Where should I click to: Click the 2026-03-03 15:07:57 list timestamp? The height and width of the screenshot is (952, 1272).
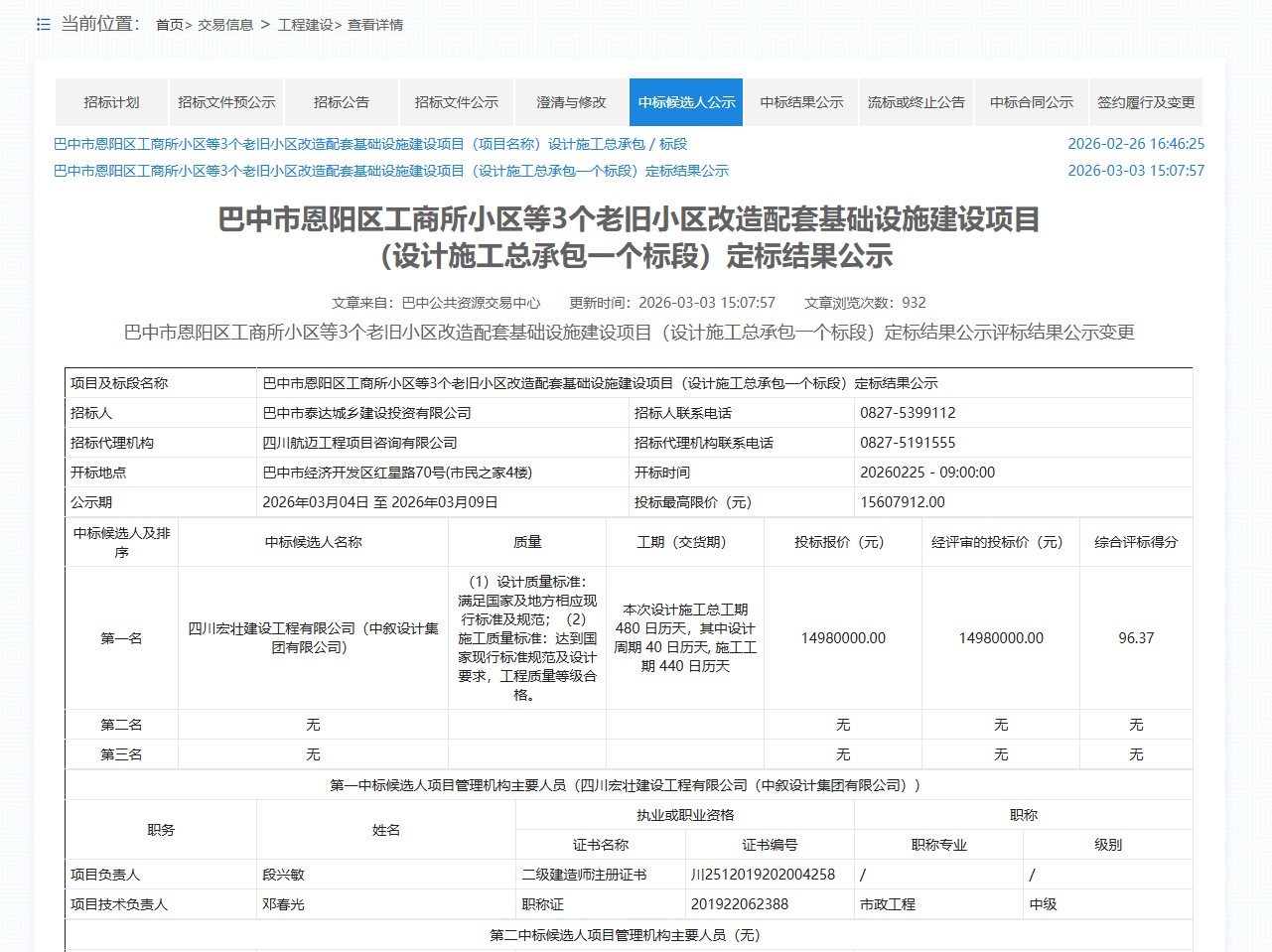(x=1136, y=171)
